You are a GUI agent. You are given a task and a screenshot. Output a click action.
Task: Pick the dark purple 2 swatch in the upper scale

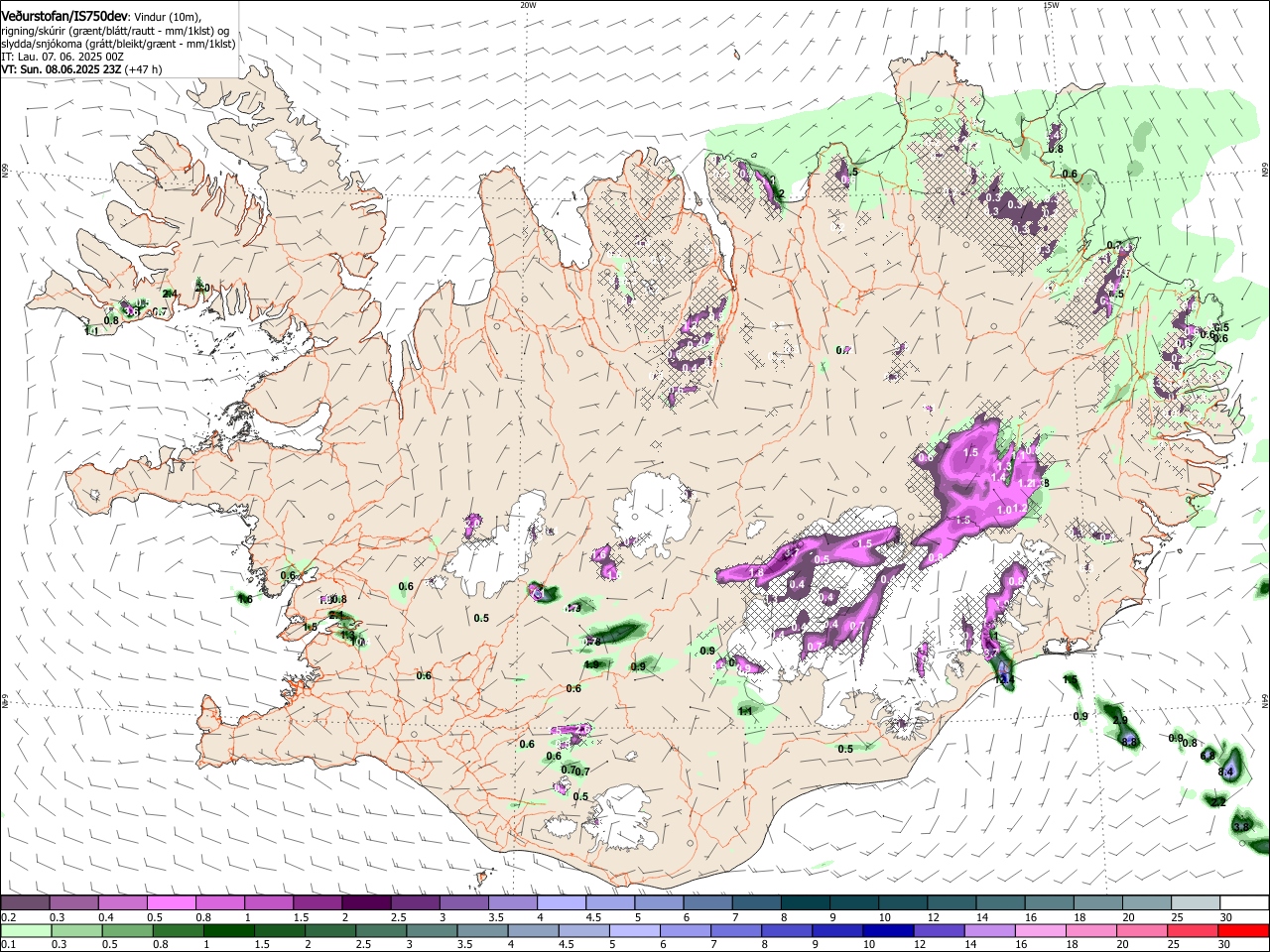pyautogui.click(x=366, y=903)
